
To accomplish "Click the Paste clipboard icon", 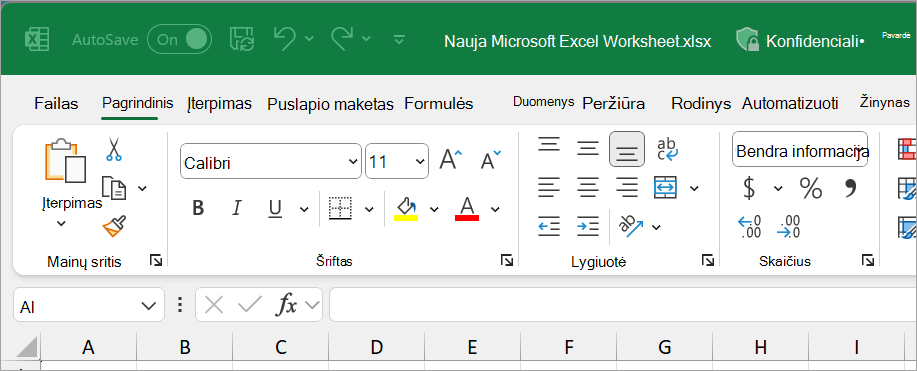I will pyautogui.click(x=66, y=160).
